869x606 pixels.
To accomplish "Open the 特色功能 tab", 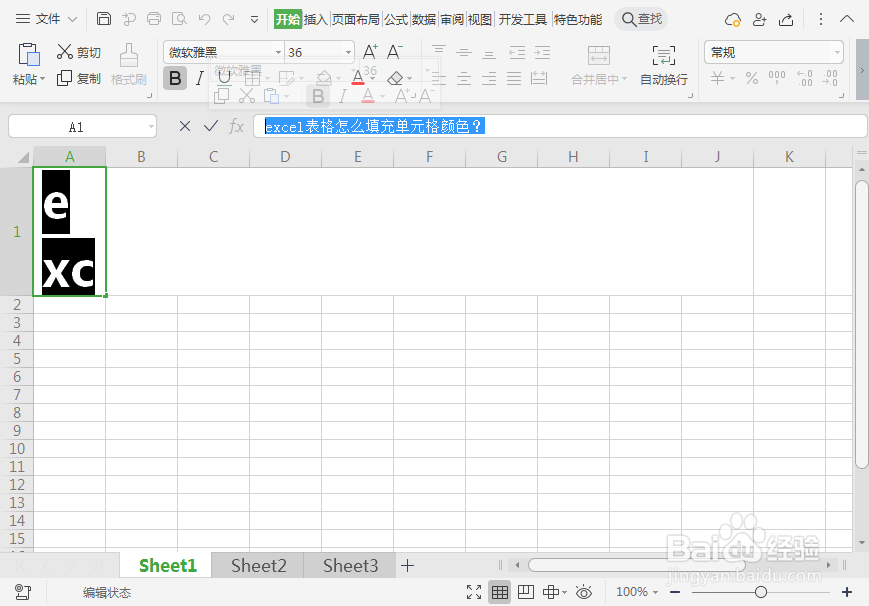I will [x=578, y=19].
